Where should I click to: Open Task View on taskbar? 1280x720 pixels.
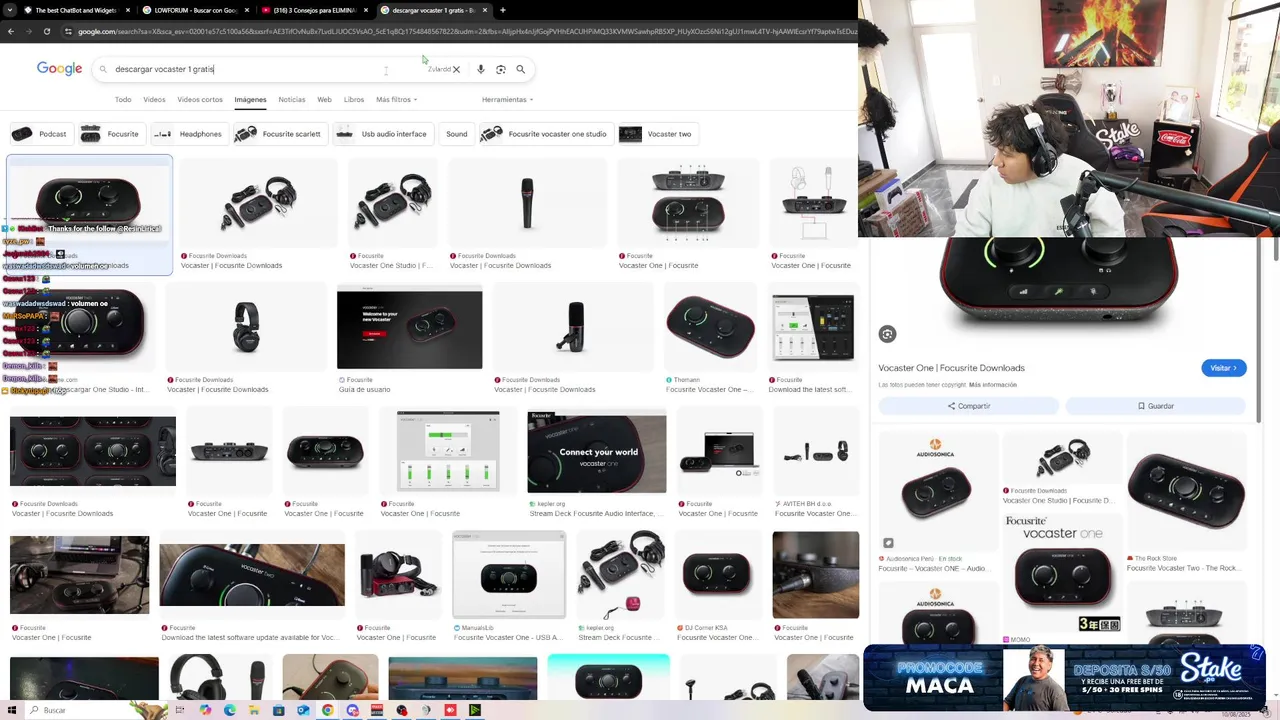181,710
